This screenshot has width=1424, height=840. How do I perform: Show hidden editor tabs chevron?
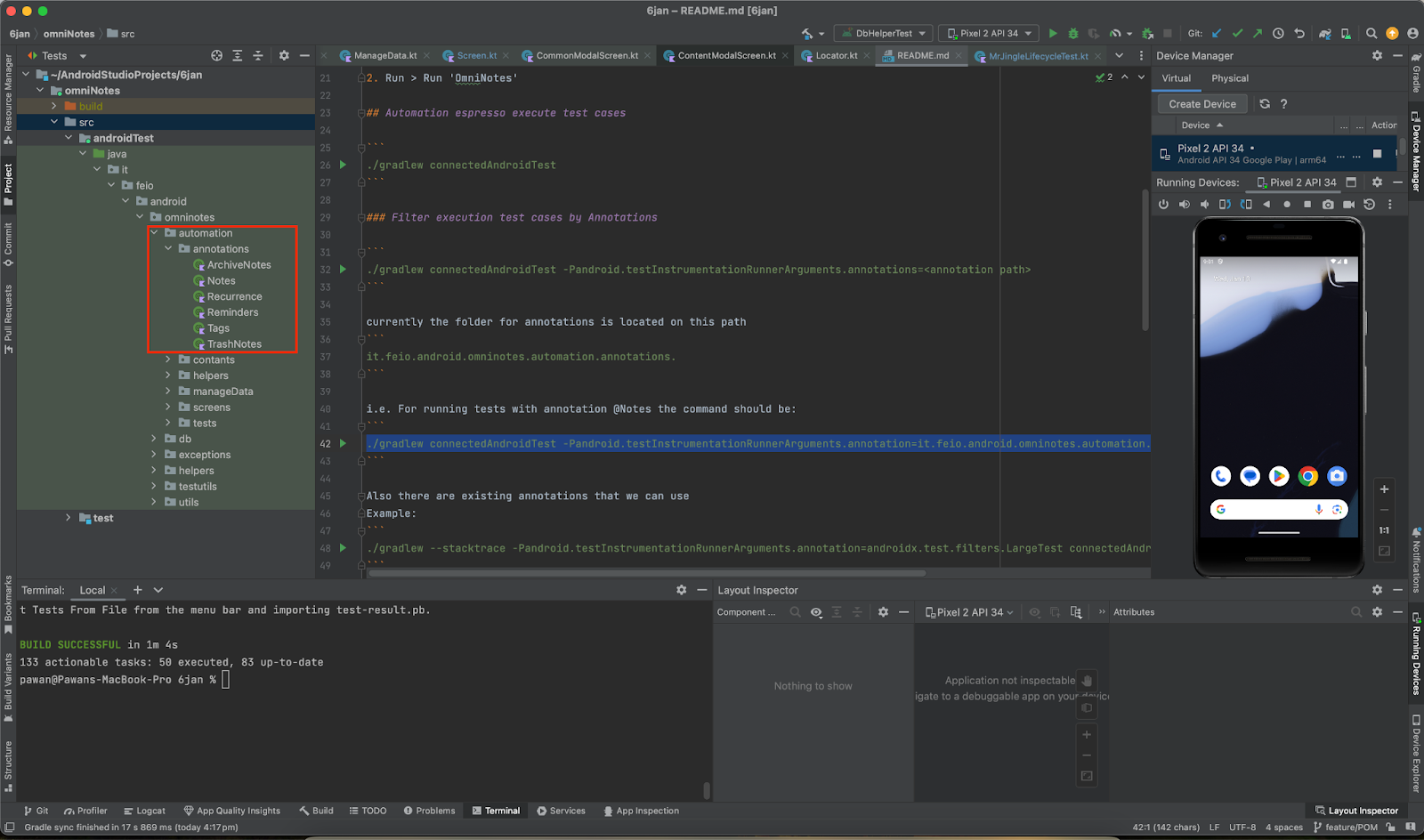click(x=1120, y=55)
